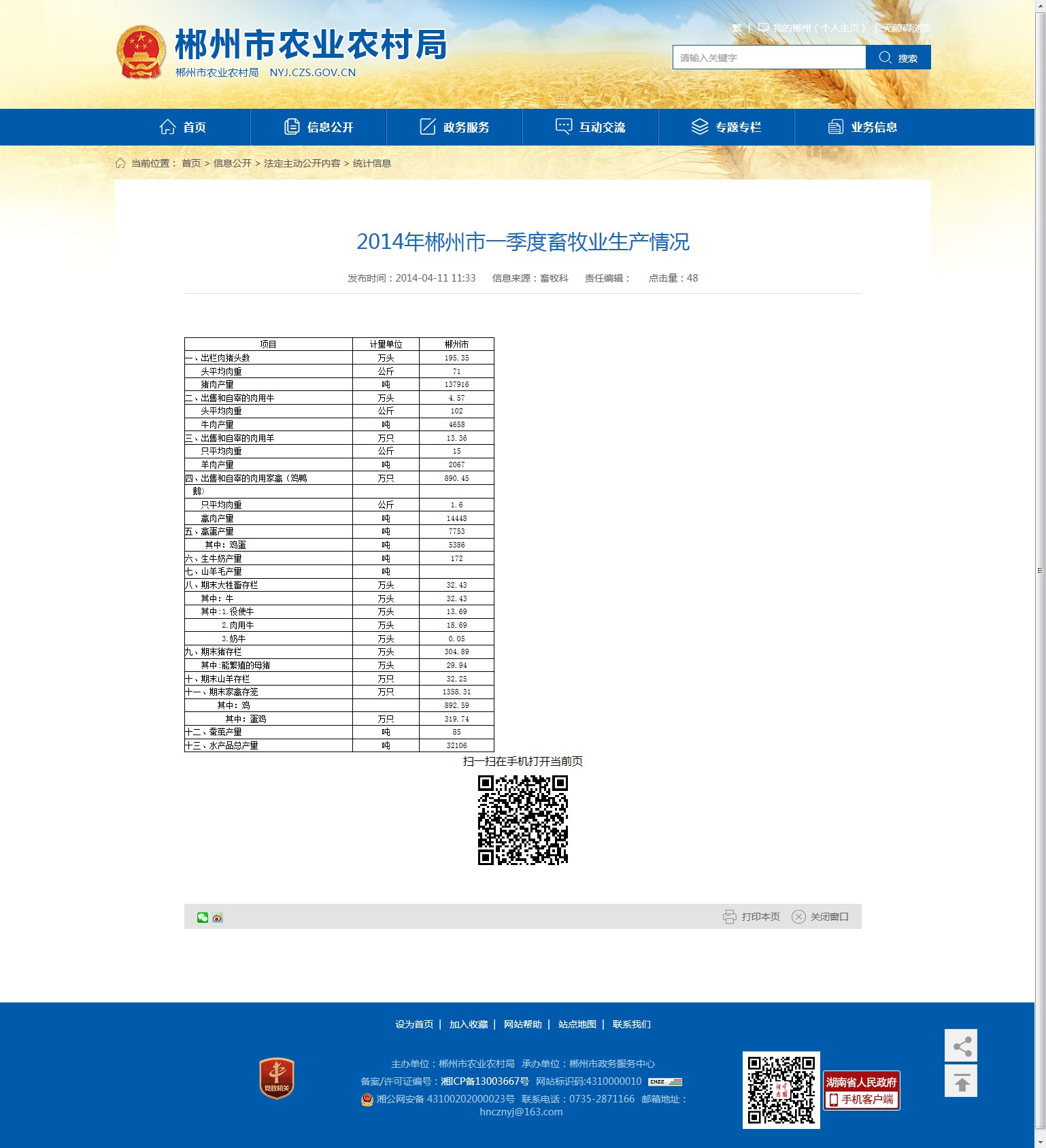Click the 信息公开 document icon
1046x1148 pixels.
click(292, 127)
